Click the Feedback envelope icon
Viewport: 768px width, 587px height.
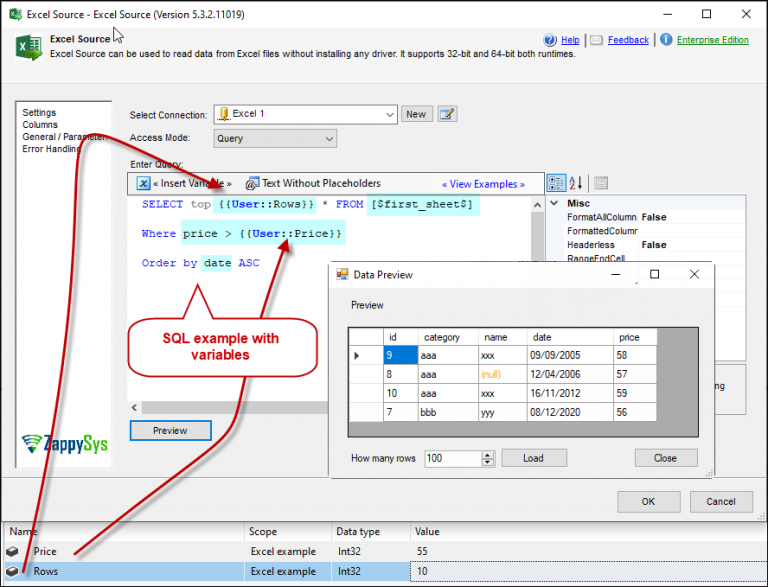coord(596,40)
